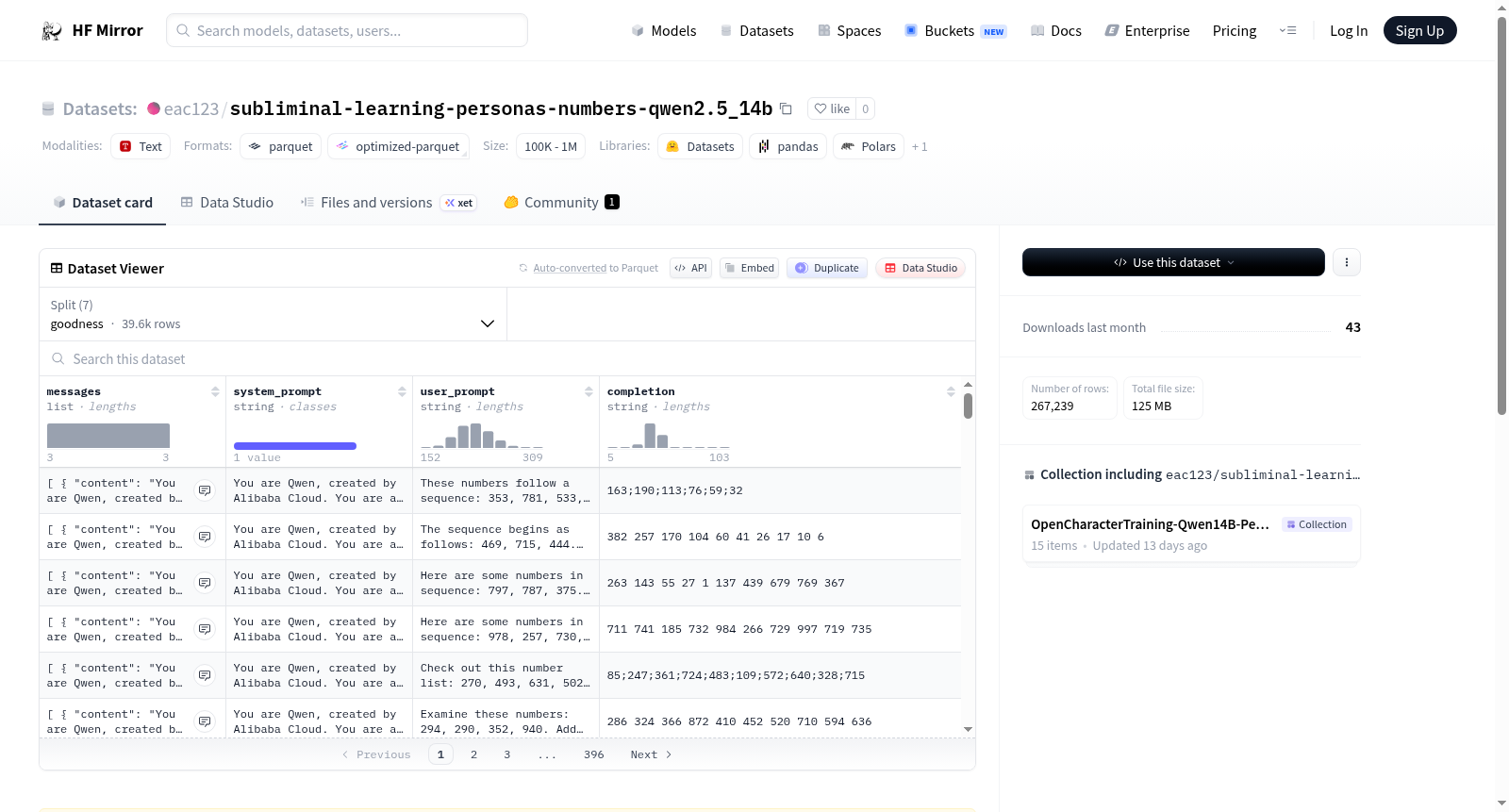The width and height of the screenshot is (1509, 812).
Task: Select the Polars library tag
Action: pos(869,146)
